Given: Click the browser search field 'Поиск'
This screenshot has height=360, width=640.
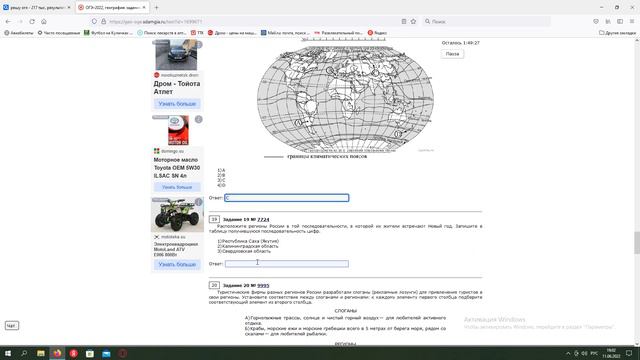Looking at the screenshot, I should point(486,21).
